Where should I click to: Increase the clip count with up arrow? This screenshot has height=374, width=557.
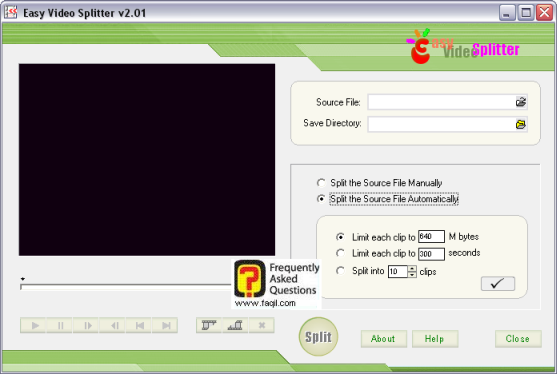coord(412,269)
